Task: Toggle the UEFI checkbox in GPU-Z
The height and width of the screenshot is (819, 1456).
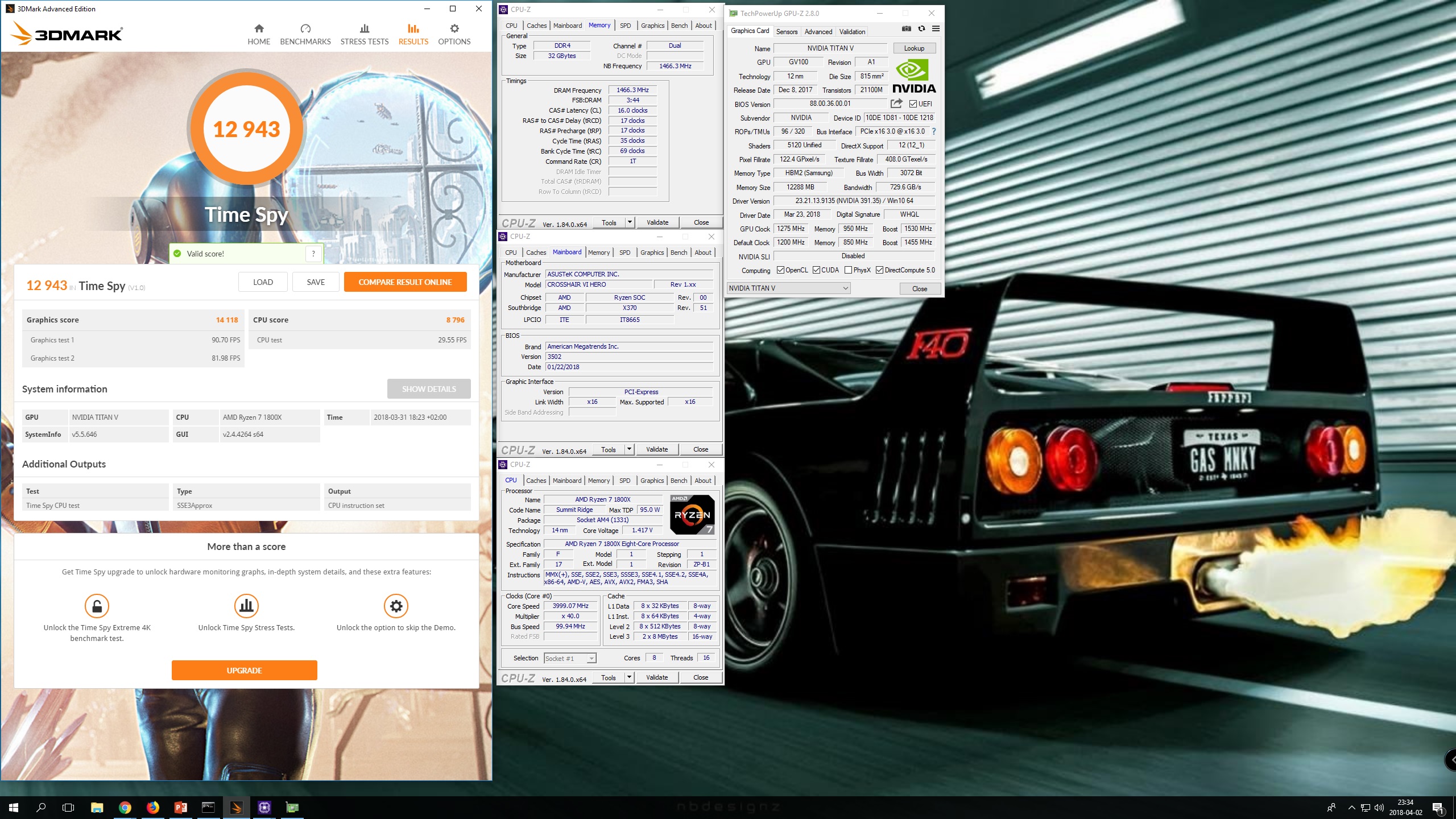Action: 913,104
